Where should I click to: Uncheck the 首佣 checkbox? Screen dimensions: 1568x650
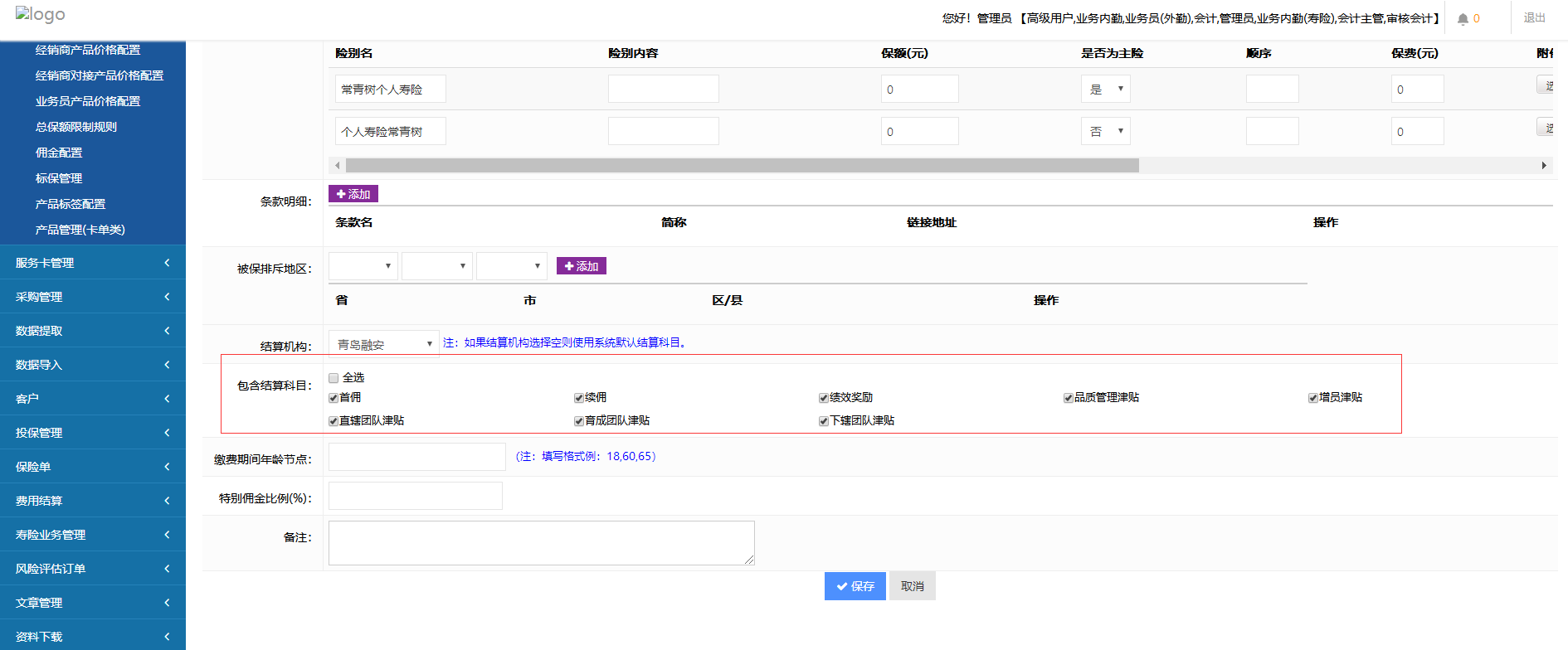pyautogui.click(x=334, y=398)
